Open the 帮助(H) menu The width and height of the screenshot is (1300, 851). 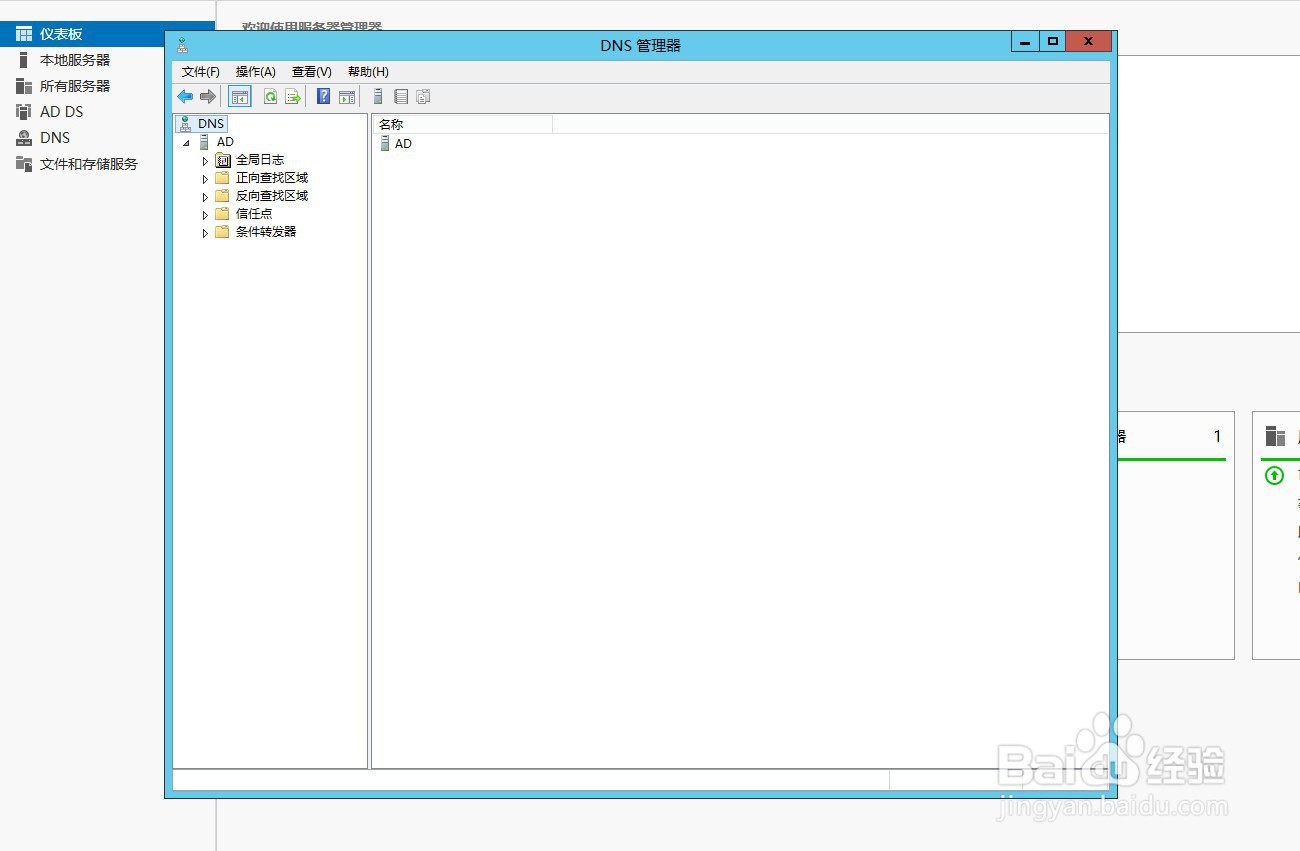(368, 72)
